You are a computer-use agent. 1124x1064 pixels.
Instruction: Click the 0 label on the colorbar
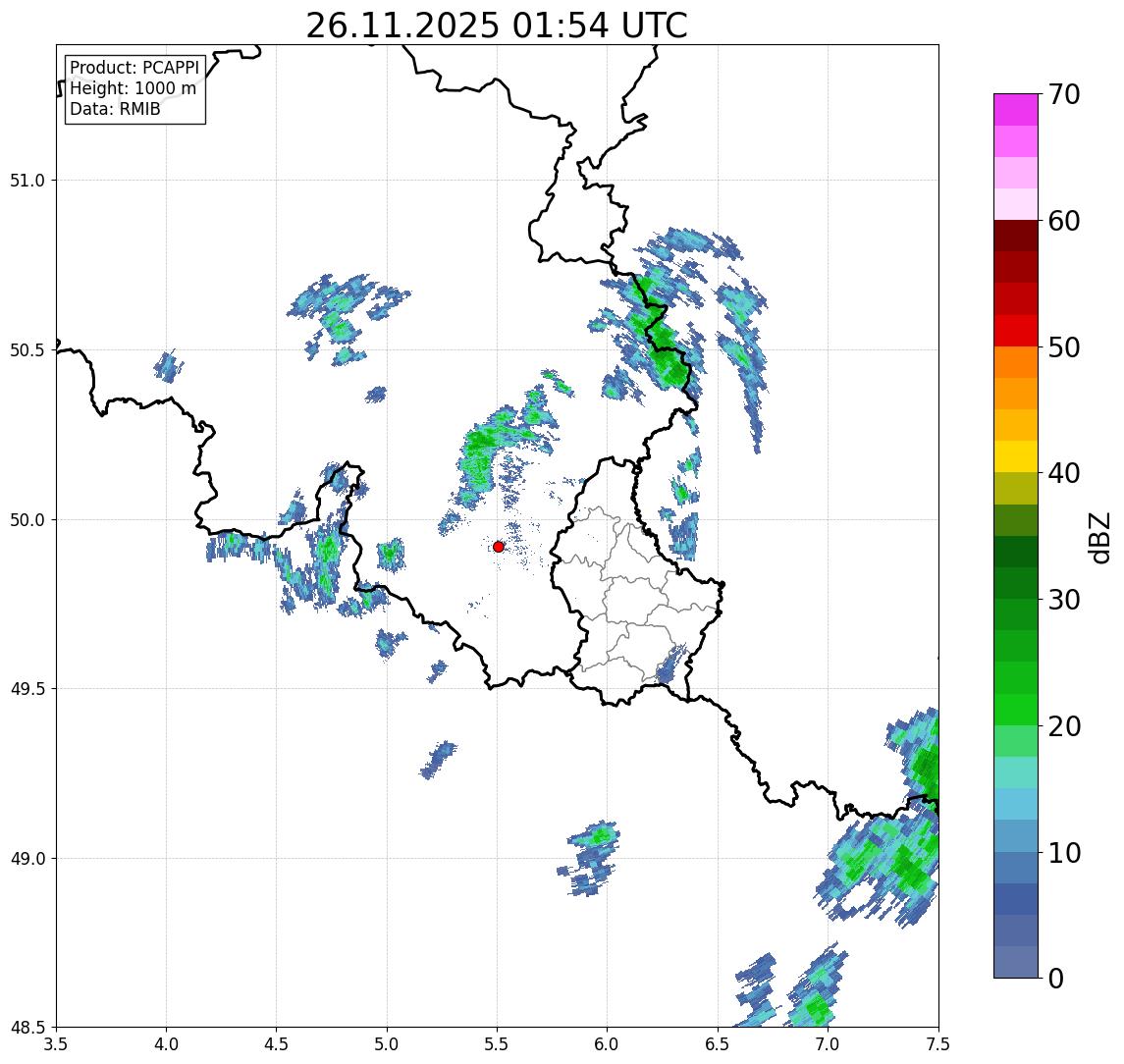(x=1056, y=978)
